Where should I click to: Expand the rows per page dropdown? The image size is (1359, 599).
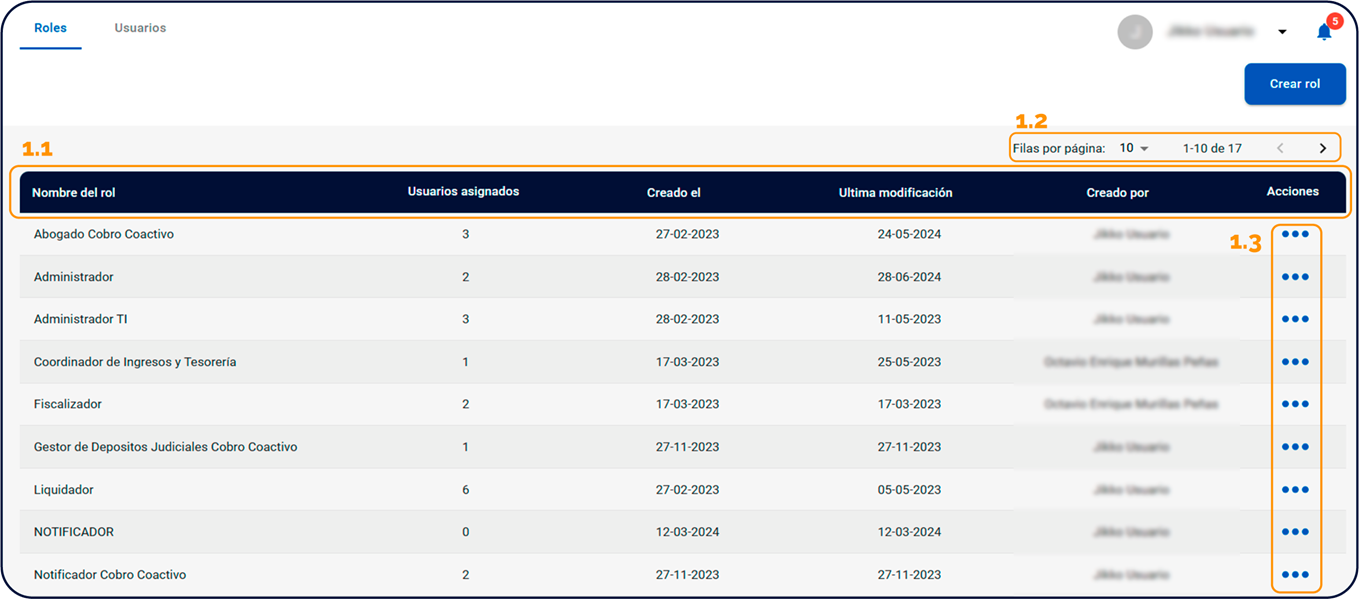click(1134, 148)
